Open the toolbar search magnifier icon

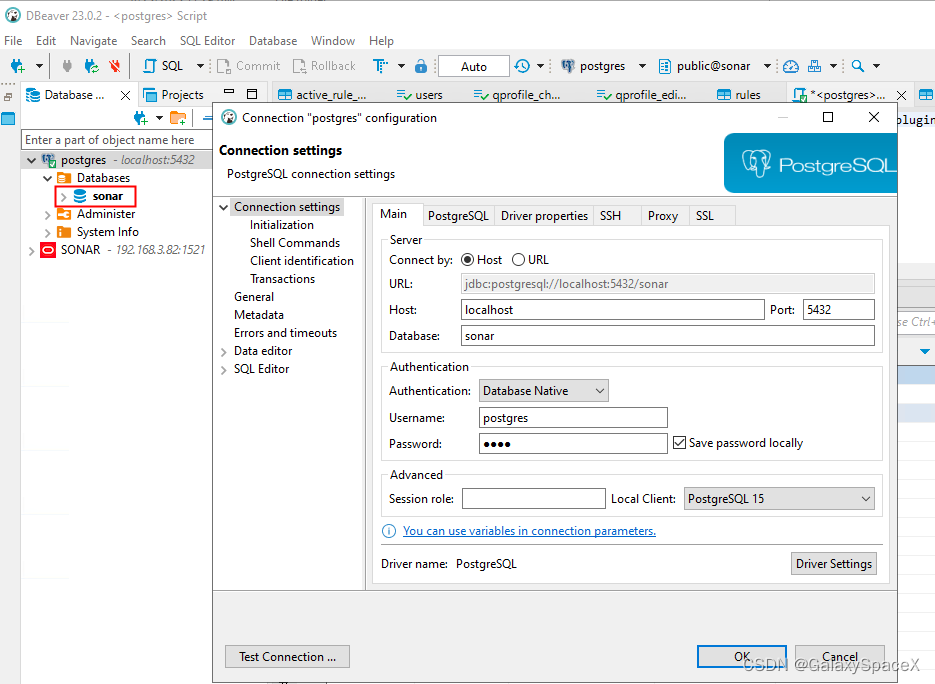tap(857, 65)
